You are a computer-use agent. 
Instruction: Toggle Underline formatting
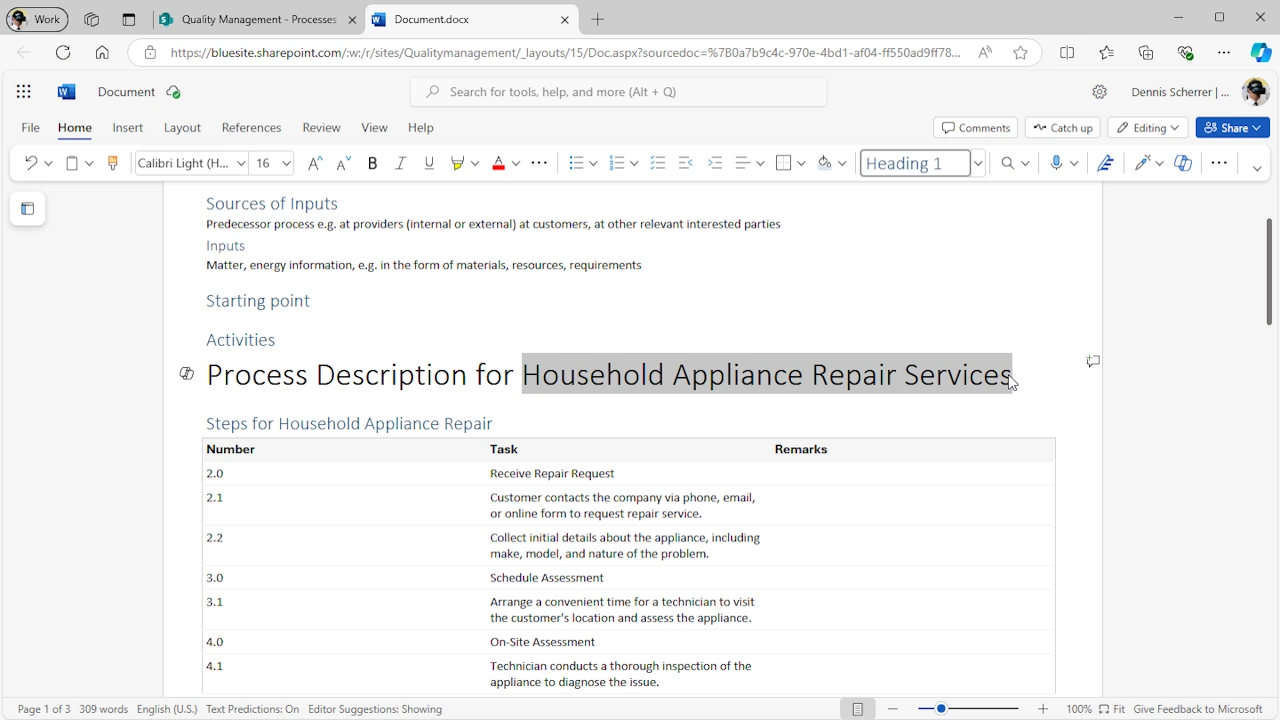pyautogui.click(x=429, y=163)
